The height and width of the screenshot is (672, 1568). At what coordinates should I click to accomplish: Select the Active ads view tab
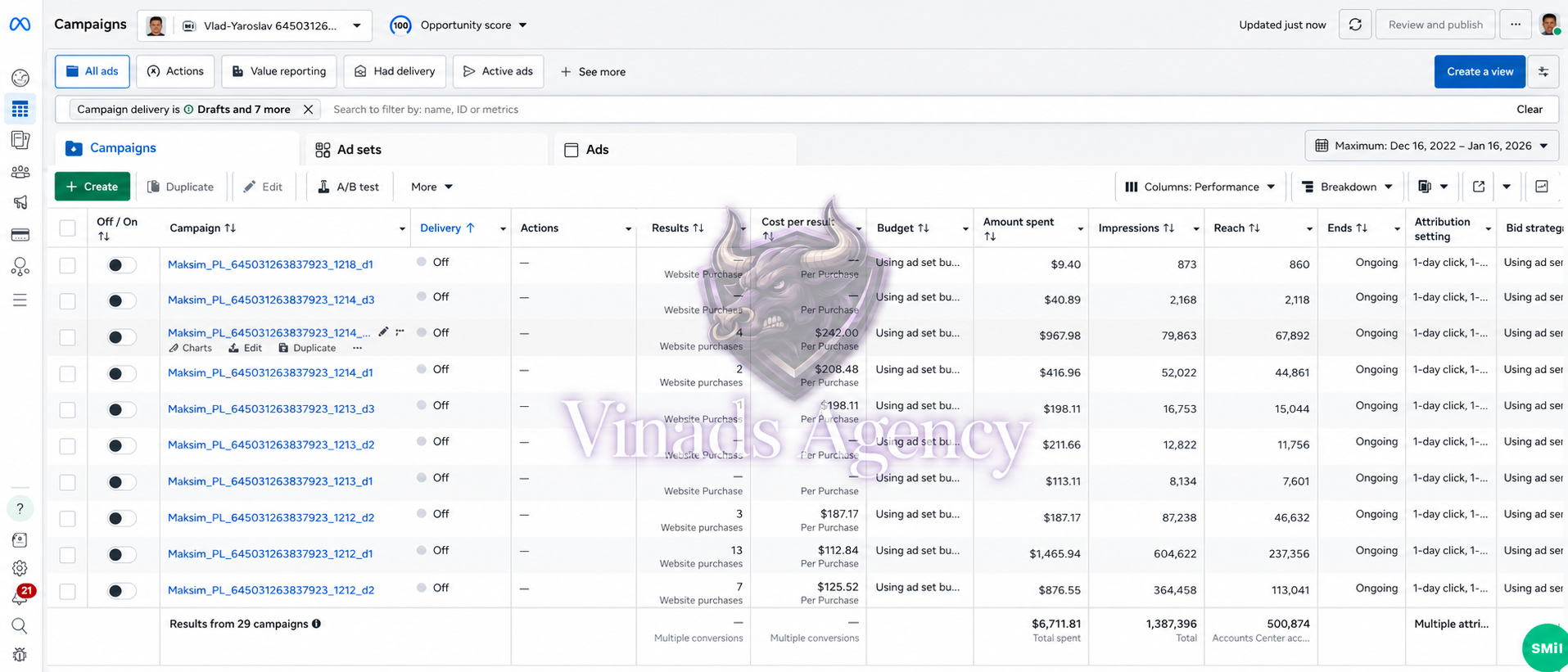498,72
